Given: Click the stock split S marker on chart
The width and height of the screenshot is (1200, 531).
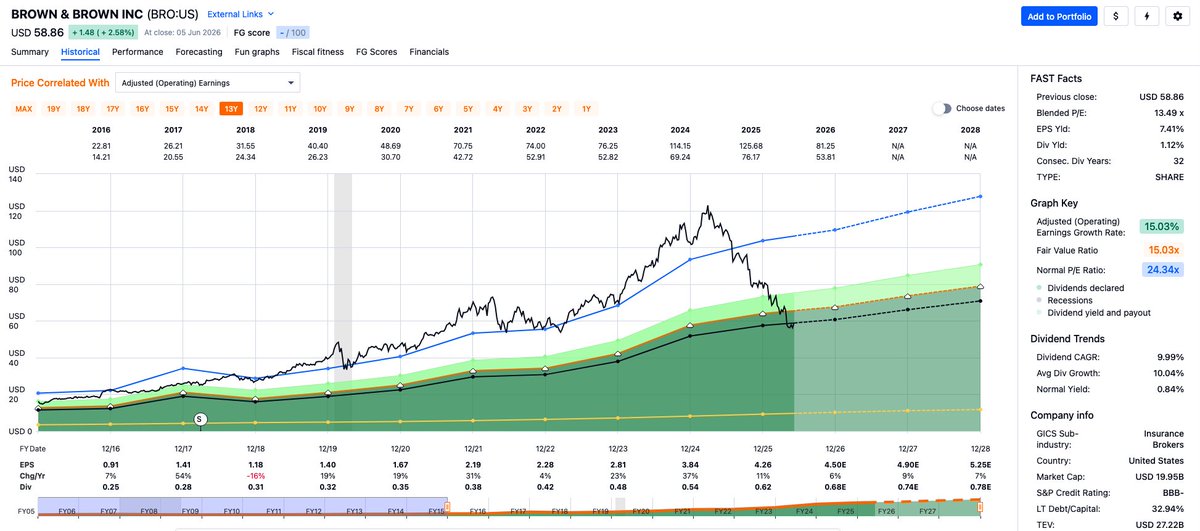Looking at the screenshot, I should 199,419.
